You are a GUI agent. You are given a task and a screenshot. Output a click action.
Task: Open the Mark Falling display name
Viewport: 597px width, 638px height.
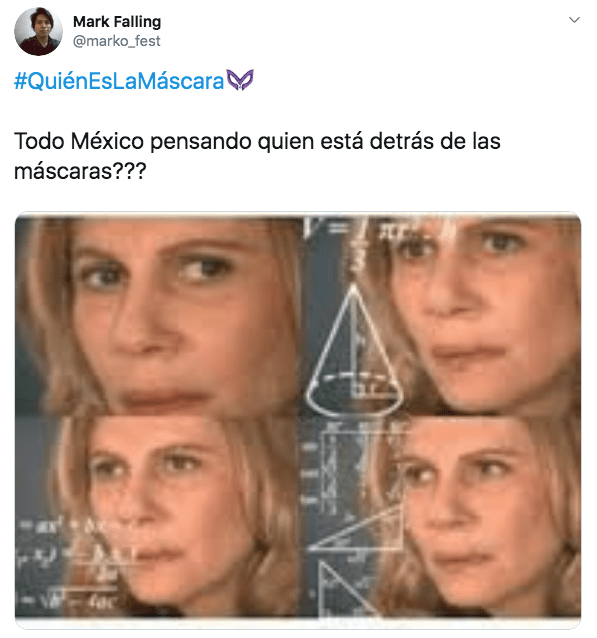point(117,22)
